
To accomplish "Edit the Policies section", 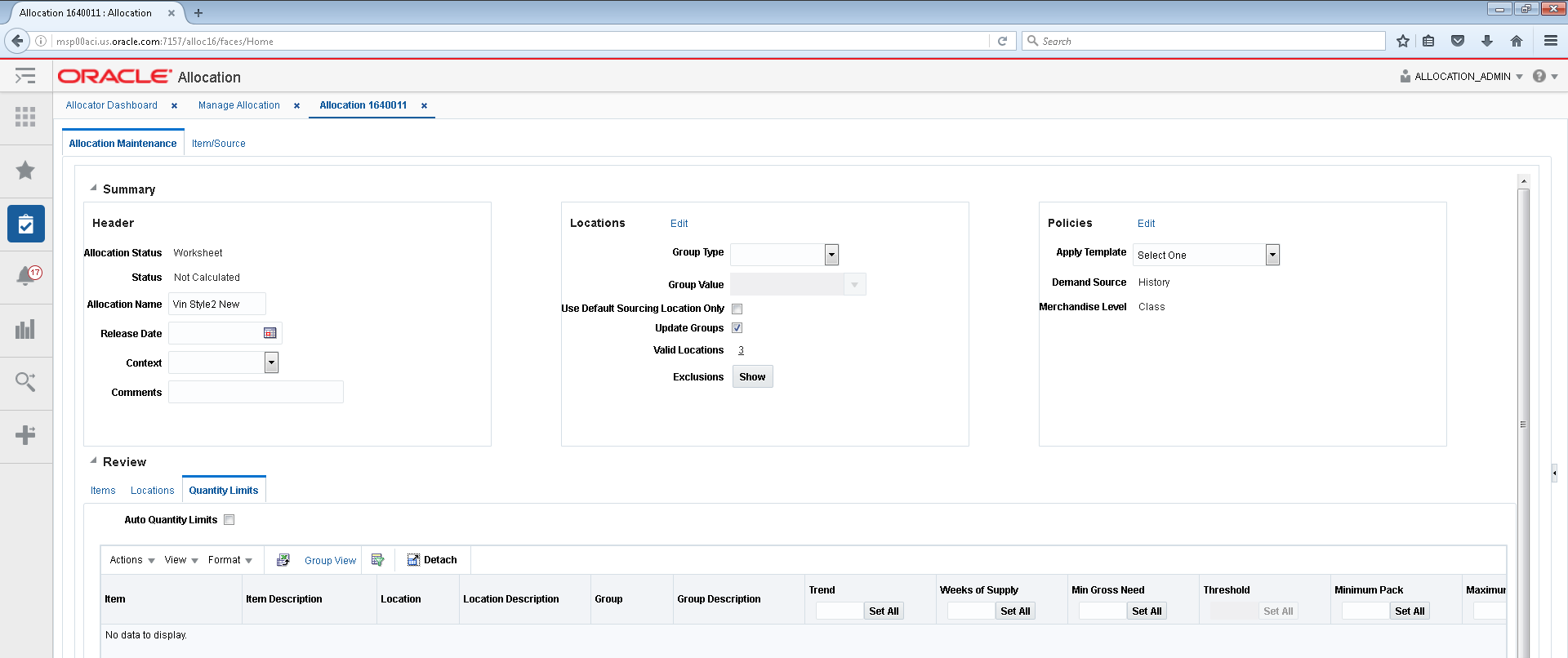I will [1147, 224].
